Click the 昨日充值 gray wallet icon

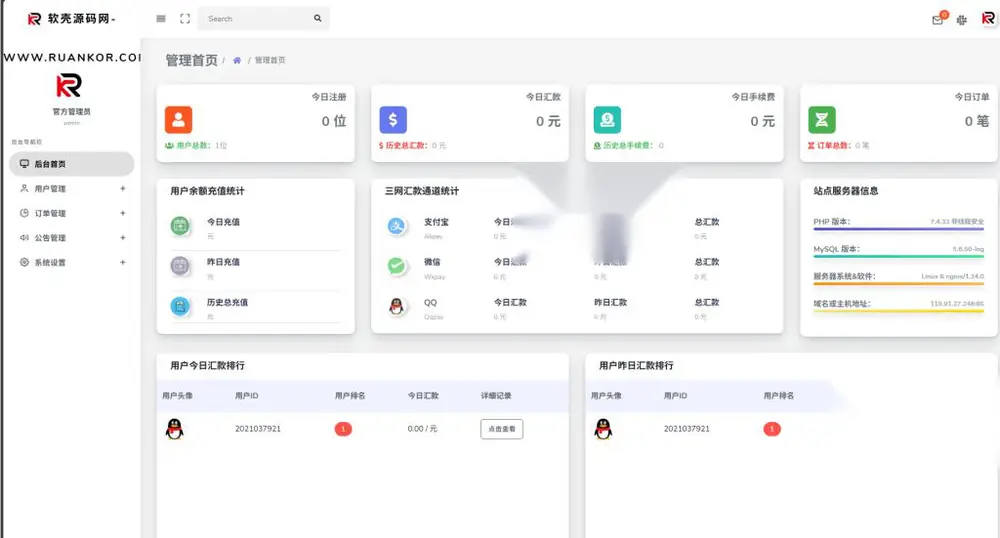click(180, 266)
